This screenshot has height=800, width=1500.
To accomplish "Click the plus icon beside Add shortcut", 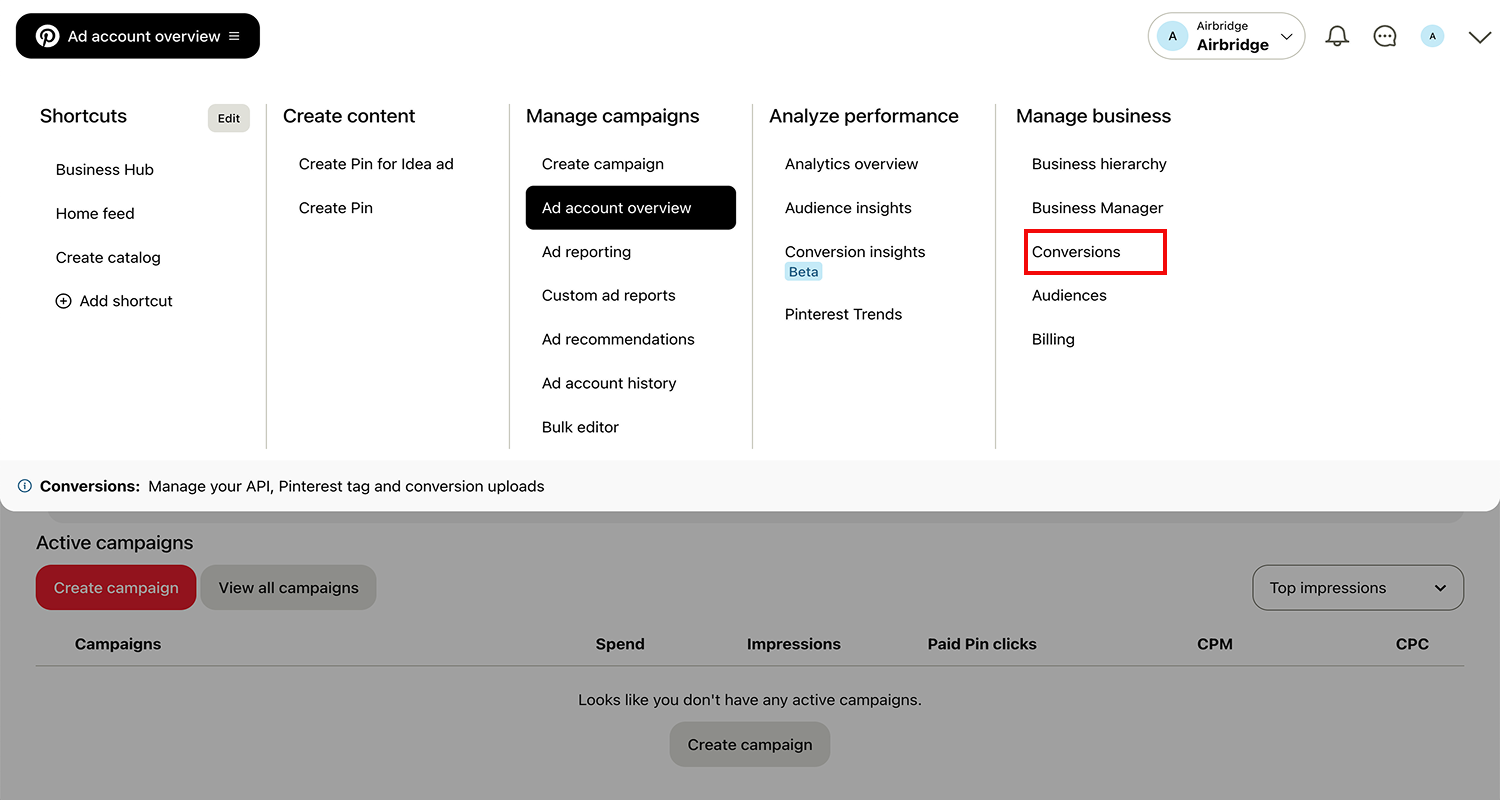I will pos(63,301).
